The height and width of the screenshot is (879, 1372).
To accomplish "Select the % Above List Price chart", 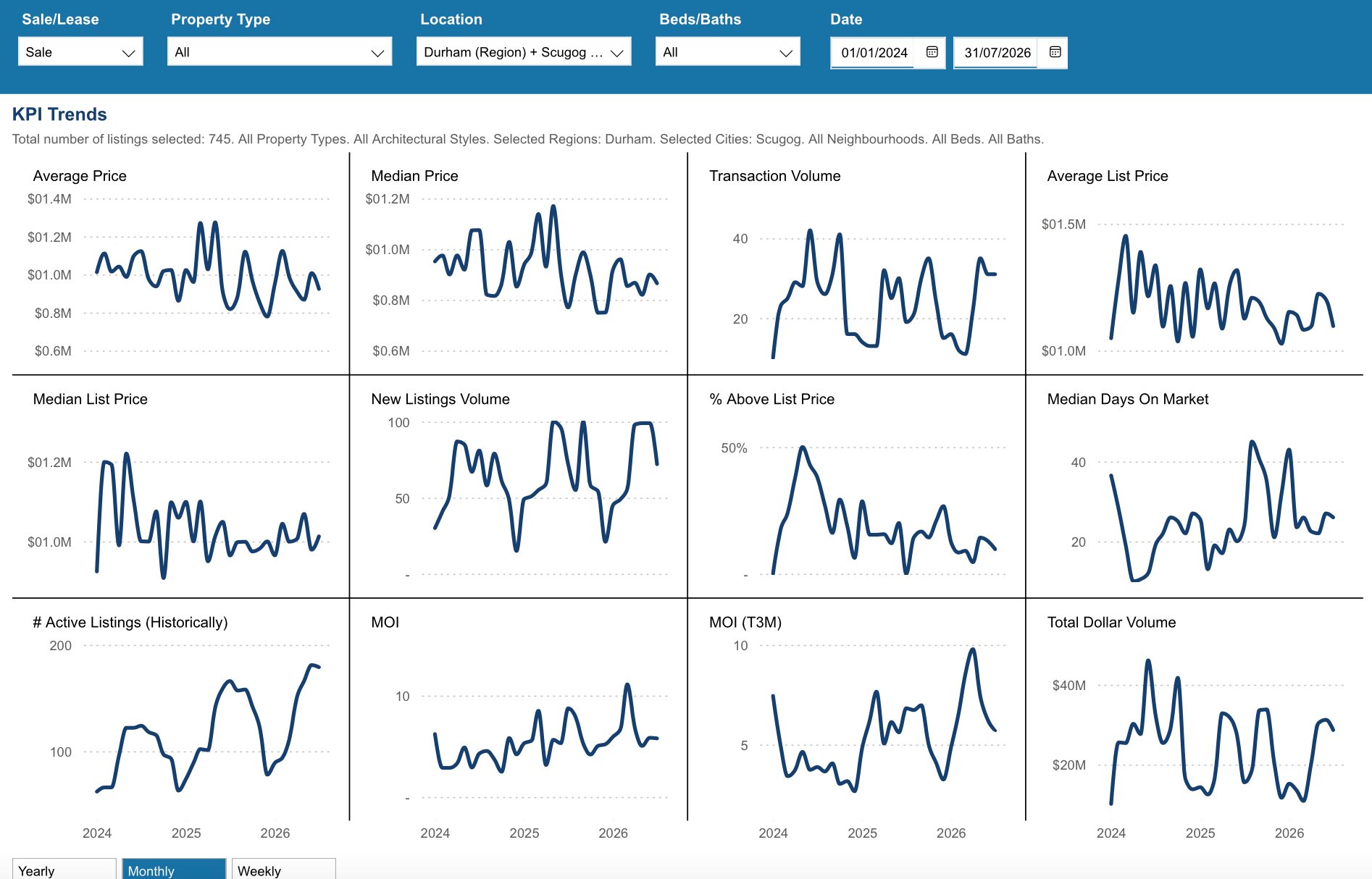I will (x=856, y=487).
